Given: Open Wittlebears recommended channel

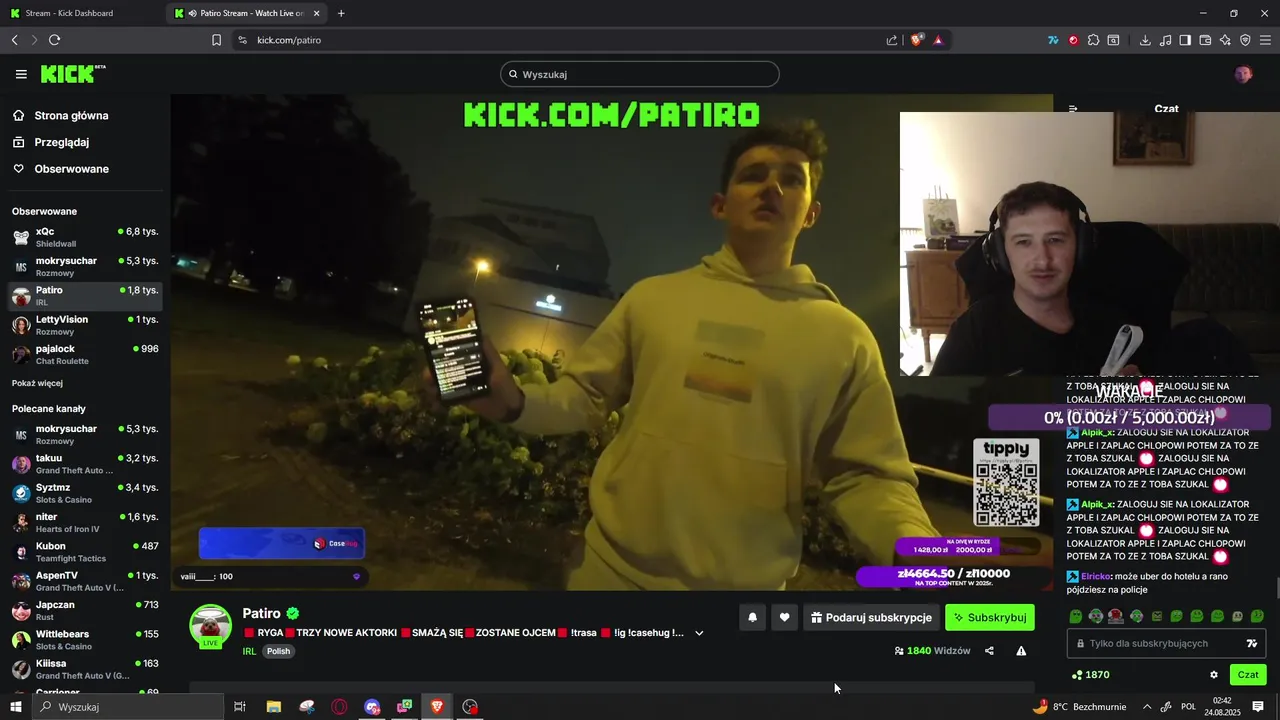Looking at the screenshot, I should 85,639.
